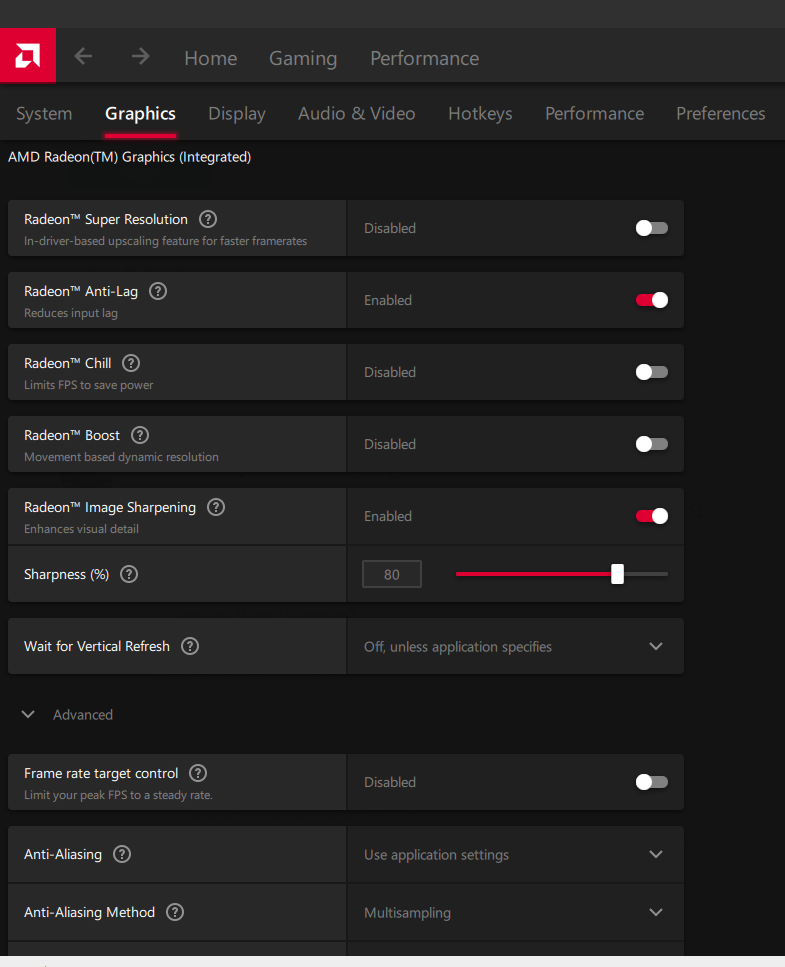Open help icon next to Radeon Chill
Screen dimensions: 785x967
click(x=131, y=363)
